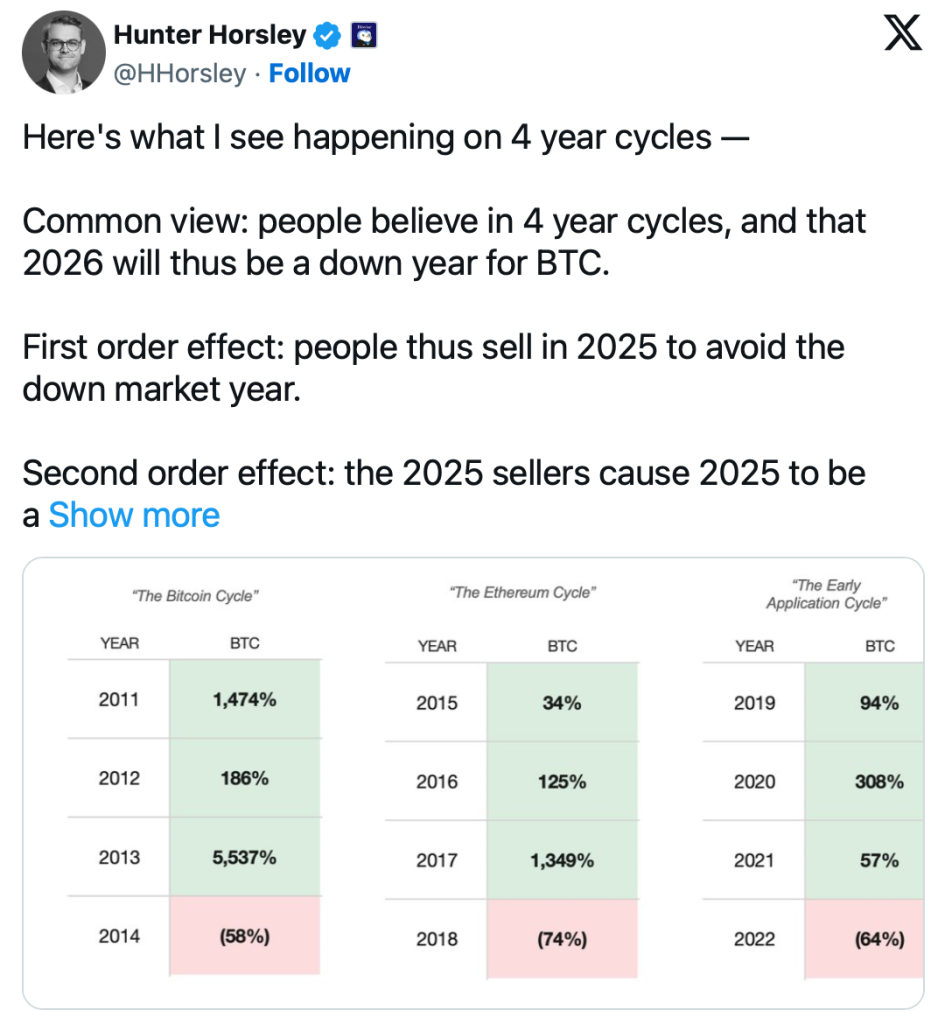Open Hunter Horsley's profile avatar photo

(63, 53)
